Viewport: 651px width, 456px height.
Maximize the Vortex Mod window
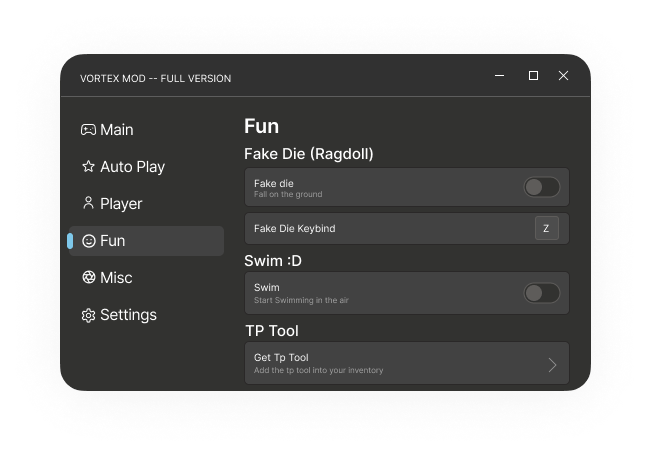coord(533,76)
